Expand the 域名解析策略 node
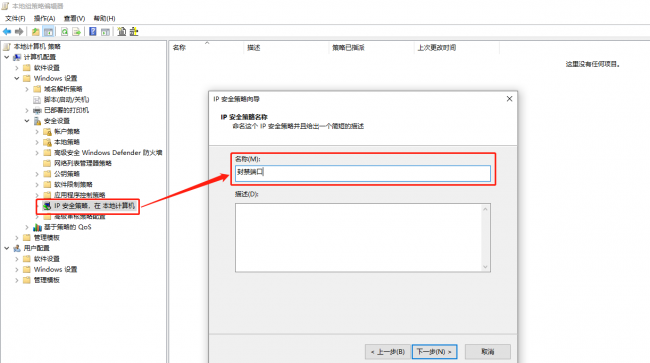 (x=27, y=89)
